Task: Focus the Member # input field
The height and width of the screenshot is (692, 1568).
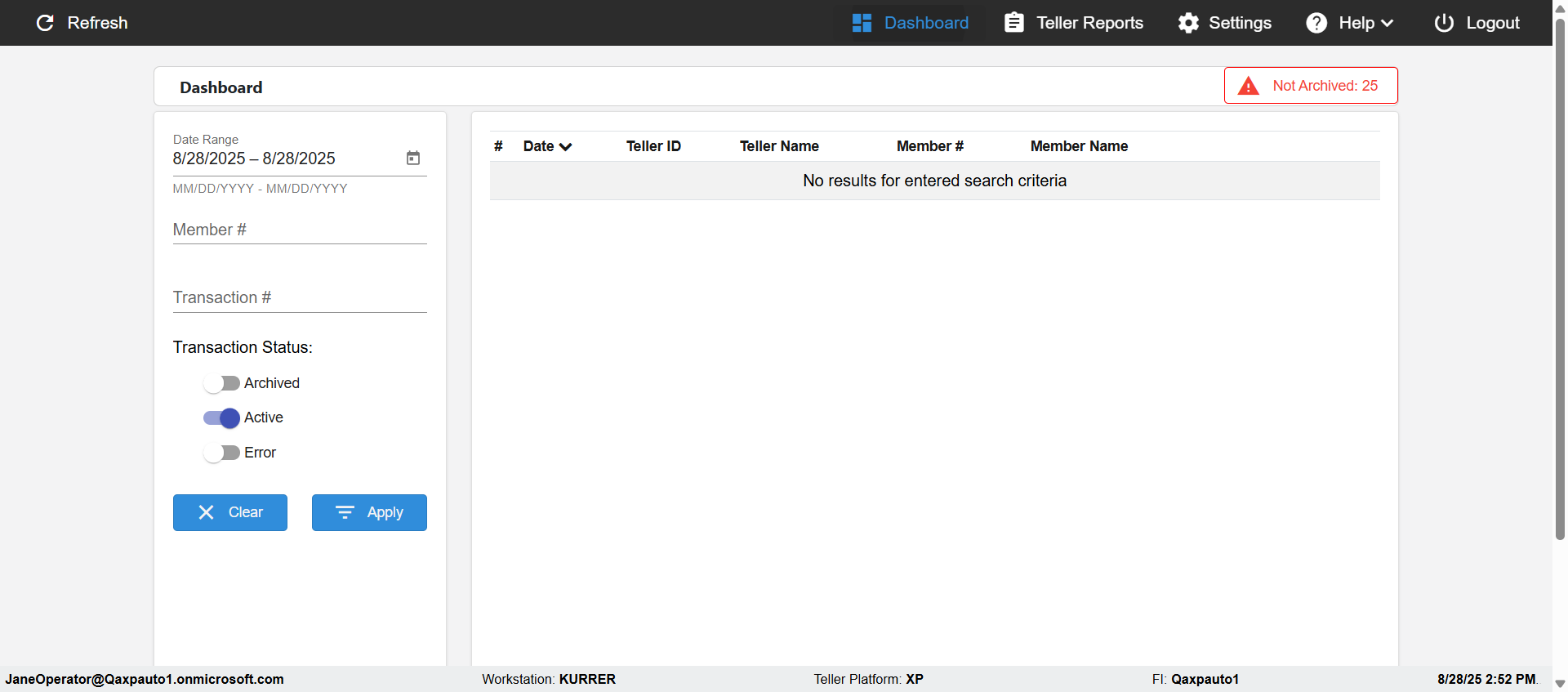Action: coord(300,230)
